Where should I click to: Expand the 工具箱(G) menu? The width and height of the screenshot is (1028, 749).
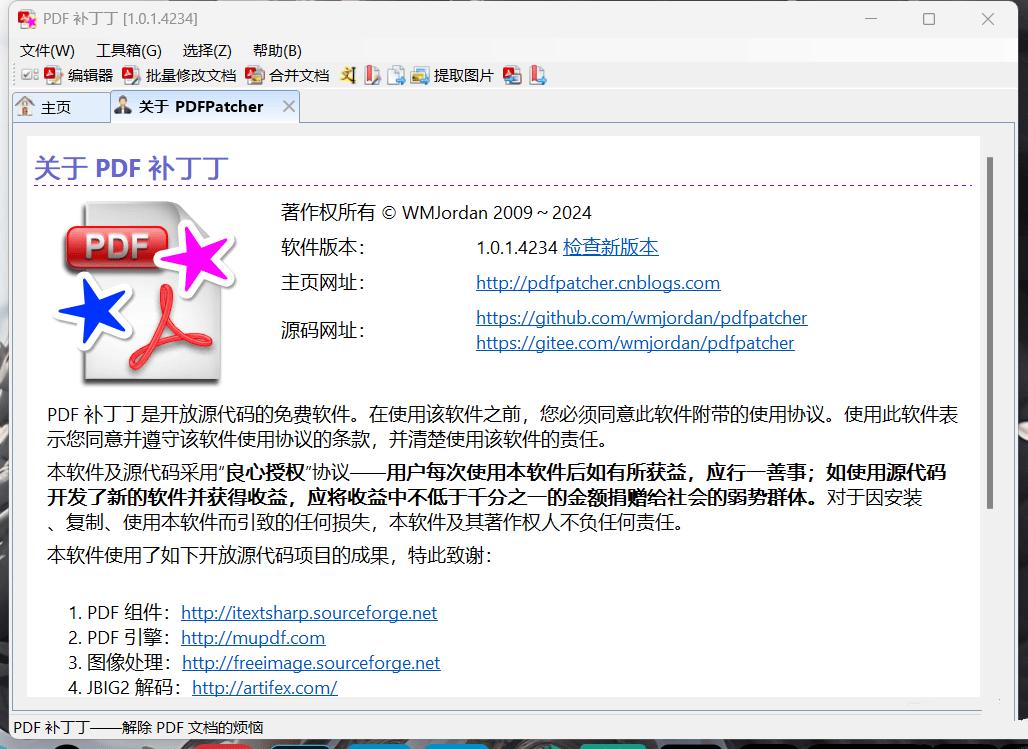pos(128,50)
